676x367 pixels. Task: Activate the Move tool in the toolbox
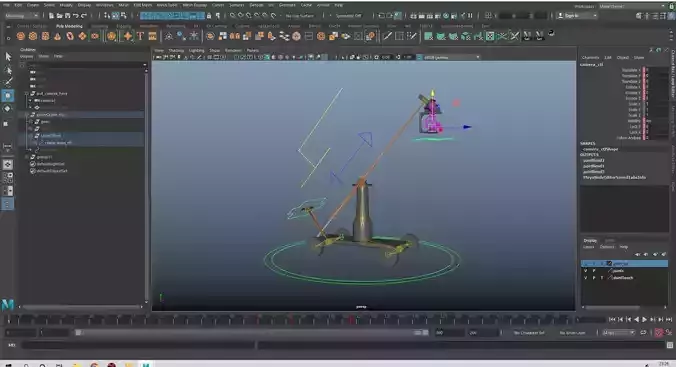tap(8, 95)
